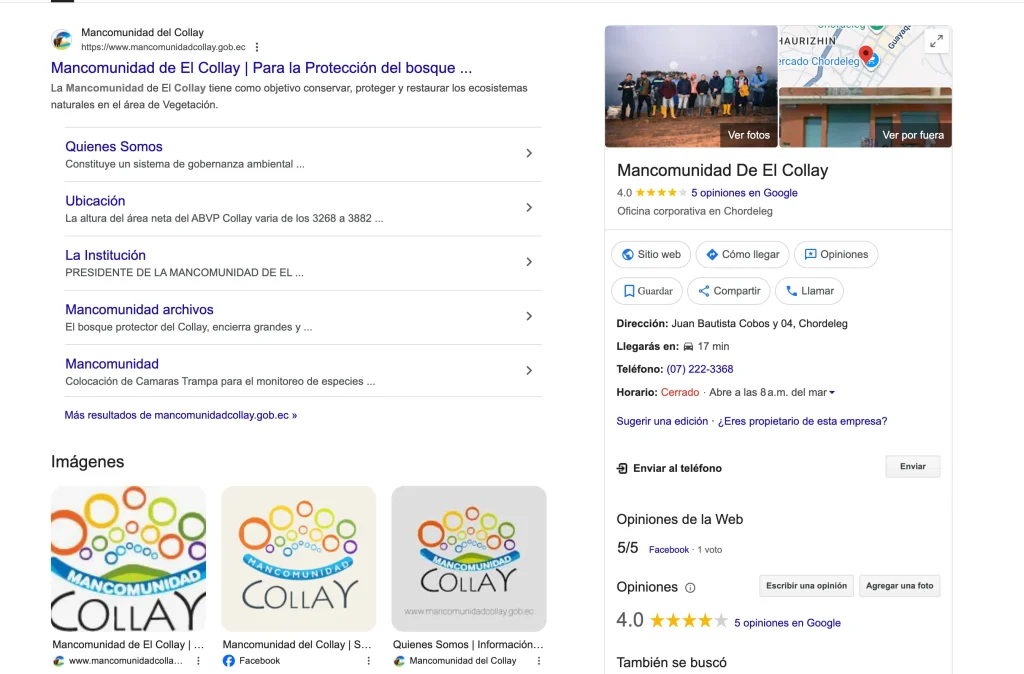Screen dimensions: 1024x674
Task: Click the Enviar button
Action: pyautogui.click(x=911, y=466)
